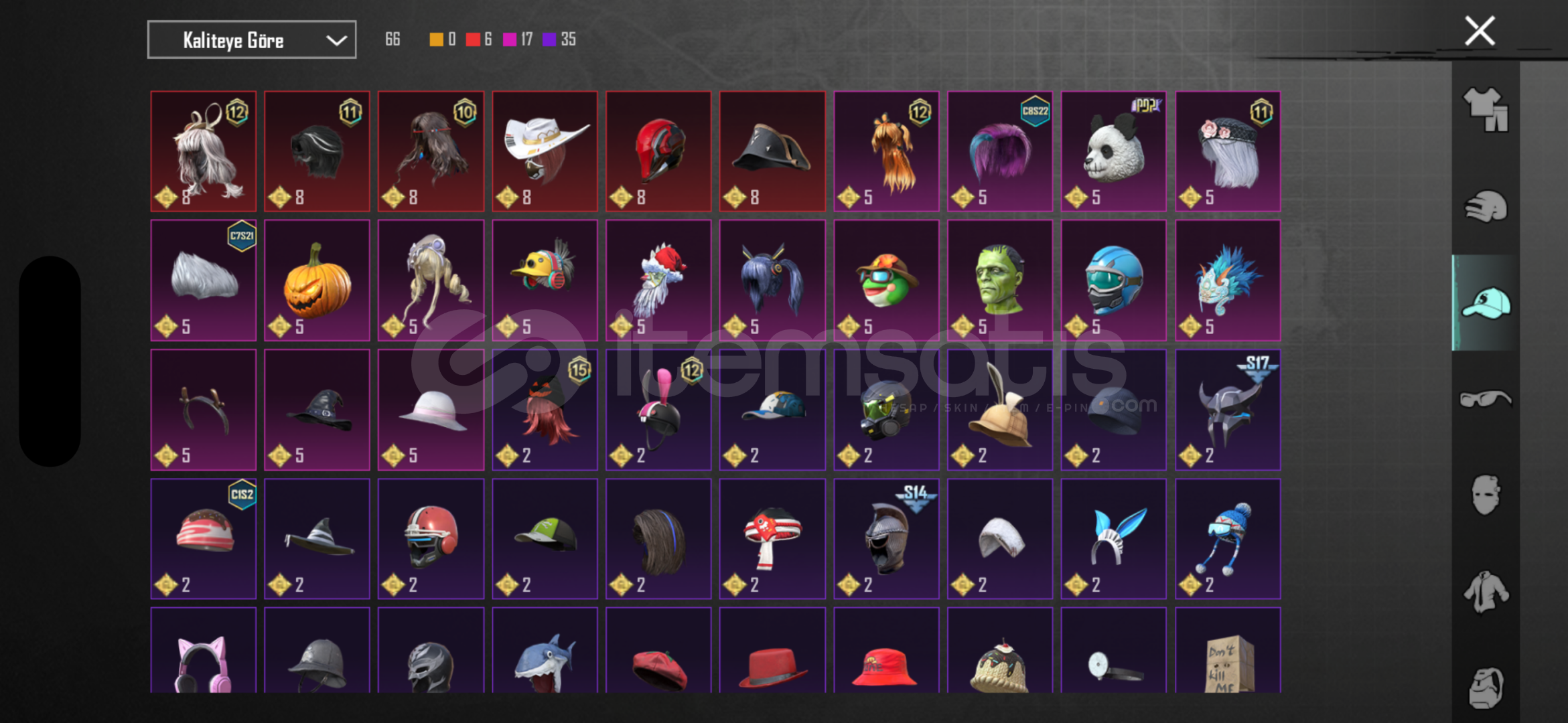Viewport: 1568px width, 723px height.
Task: Choose the Frankenstein green mask
Action: pyautogui.click(x=1000, y=280)
